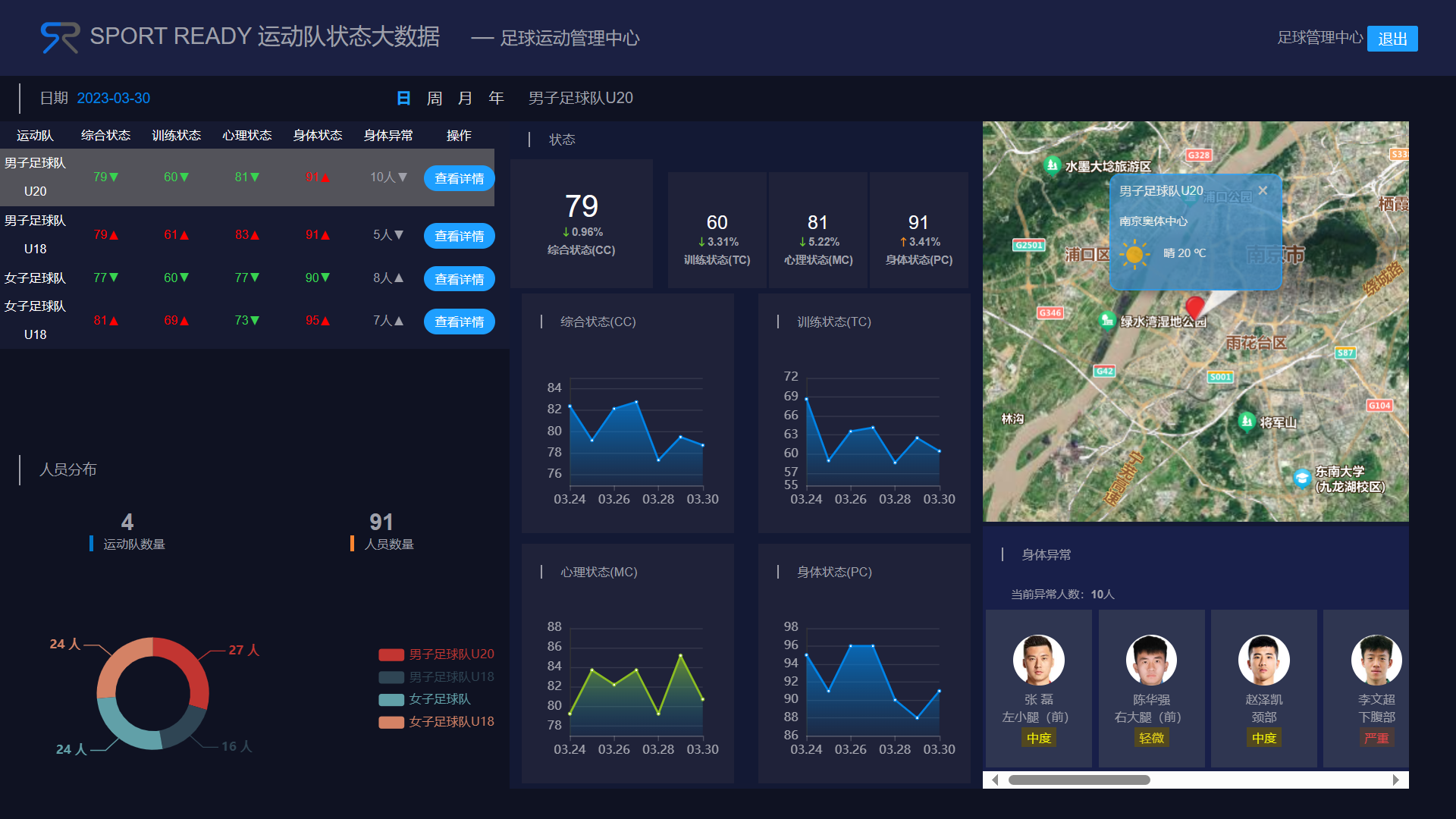Click the 79 综合状态(CC) summary card

tap(582, 224)
